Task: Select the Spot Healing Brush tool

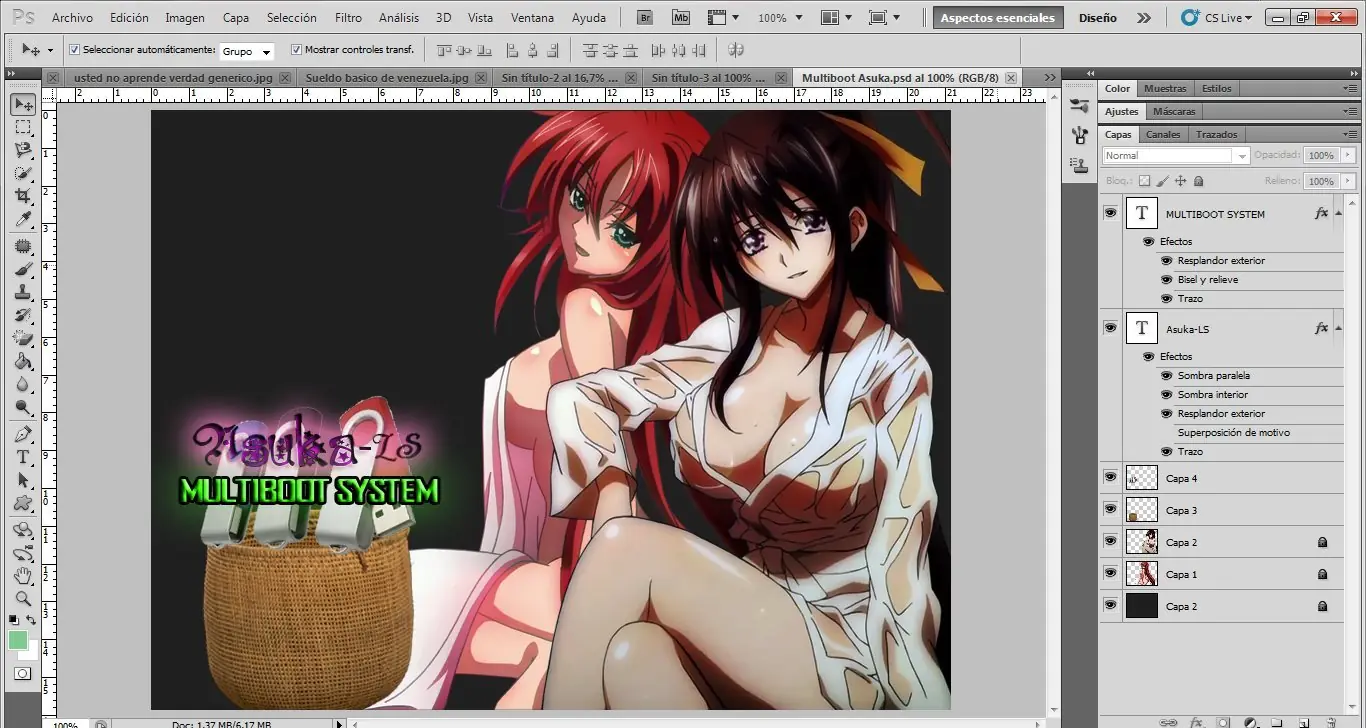Action: click(23, 246)
